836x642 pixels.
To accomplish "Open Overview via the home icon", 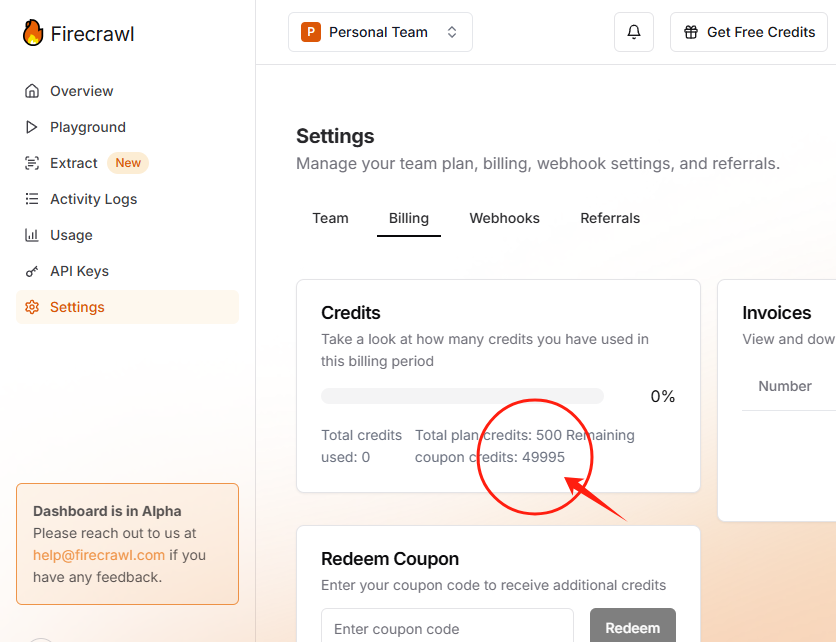I will [x=32, y=91].
